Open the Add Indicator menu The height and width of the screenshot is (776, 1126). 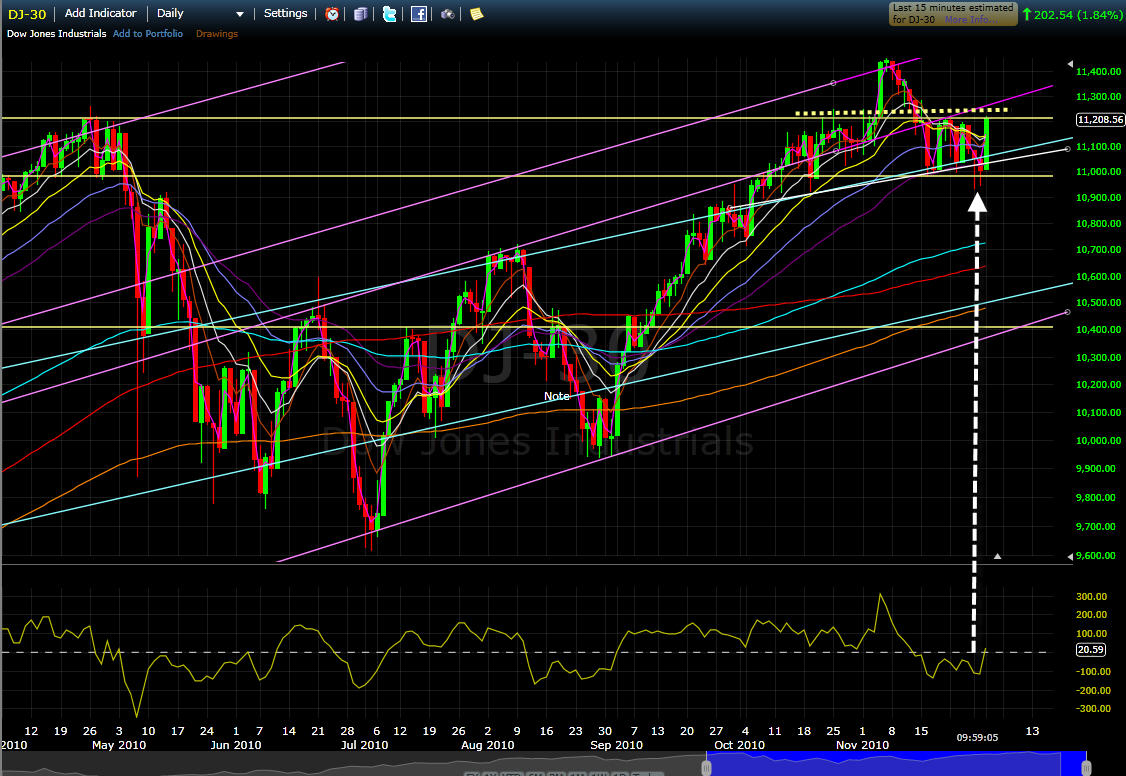(x=101, y=13)
